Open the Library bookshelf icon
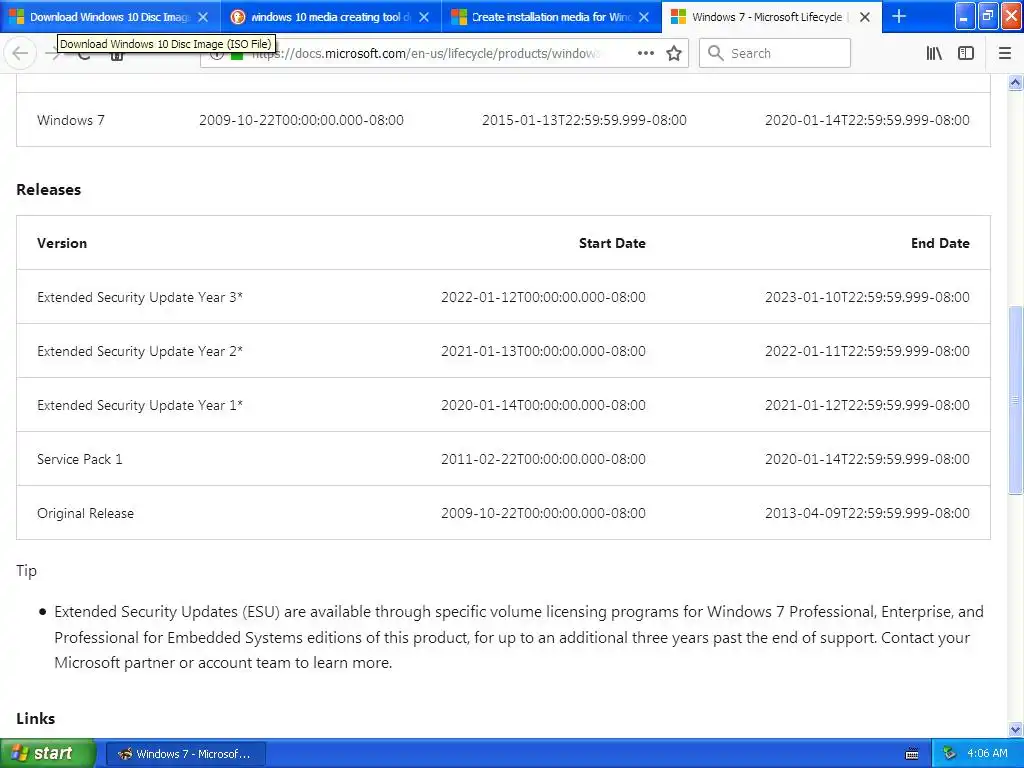Image resolution: width=1024 pixels, height=768 pixels. coord(934,54)
